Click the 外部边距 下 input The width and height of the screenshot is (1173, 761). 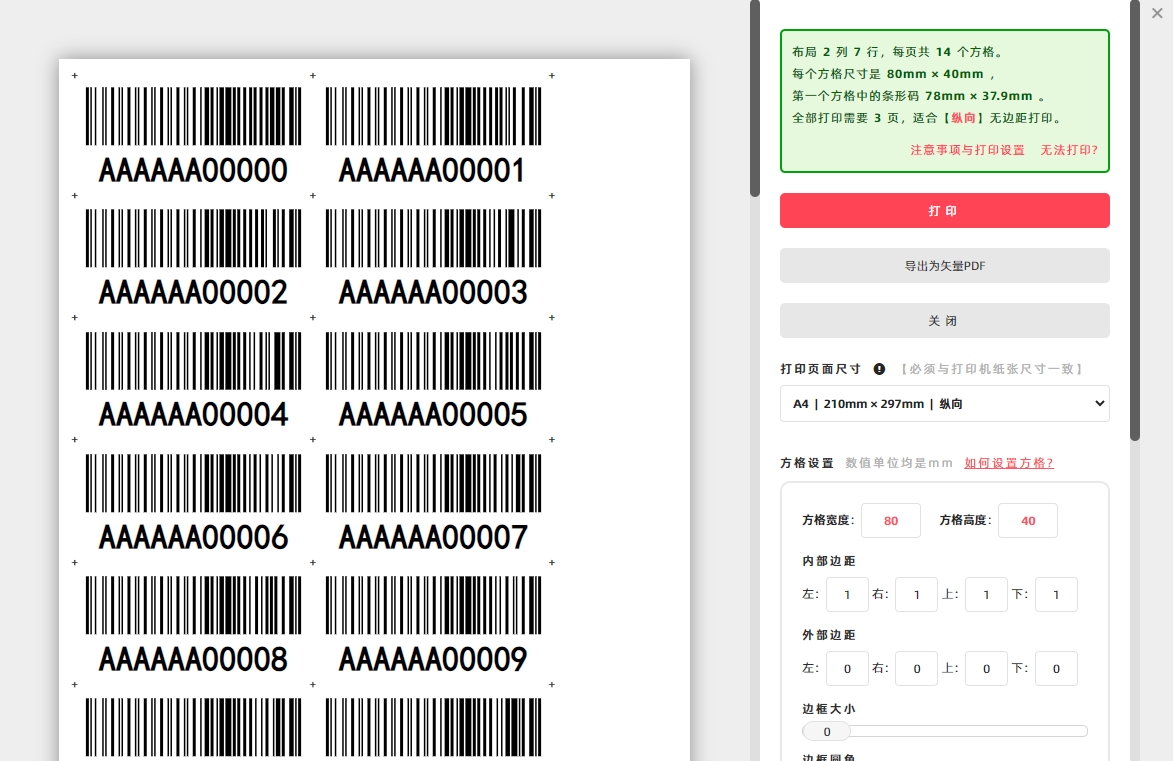point(1056,669)
